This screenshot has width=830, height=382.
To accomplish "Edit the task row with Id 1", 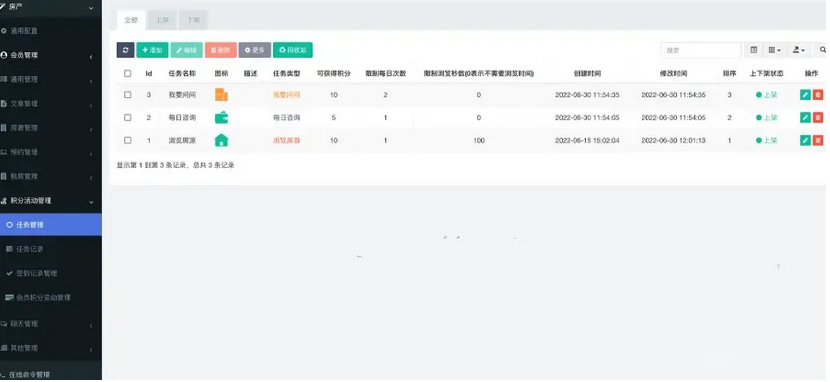I will click(805, 140).
